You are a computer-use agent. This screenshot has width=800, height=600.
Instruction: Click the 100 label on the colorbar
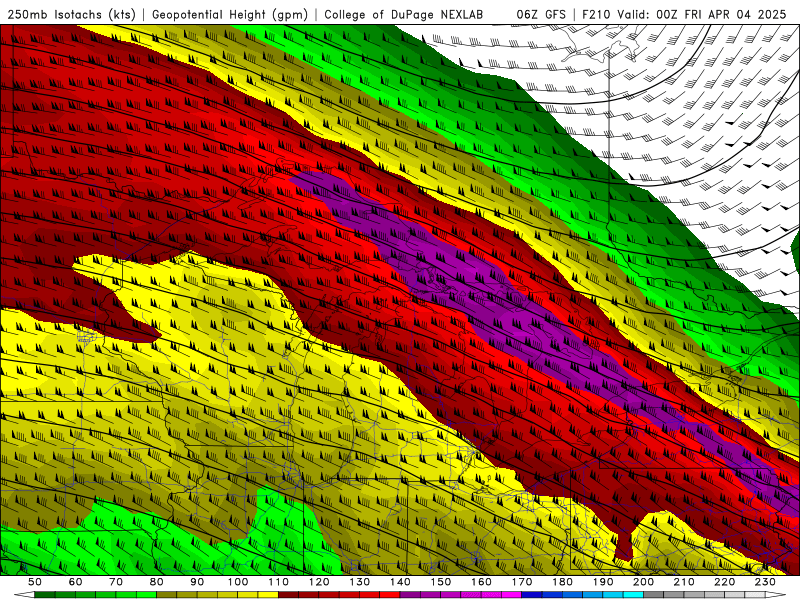(x=238, y=582)
